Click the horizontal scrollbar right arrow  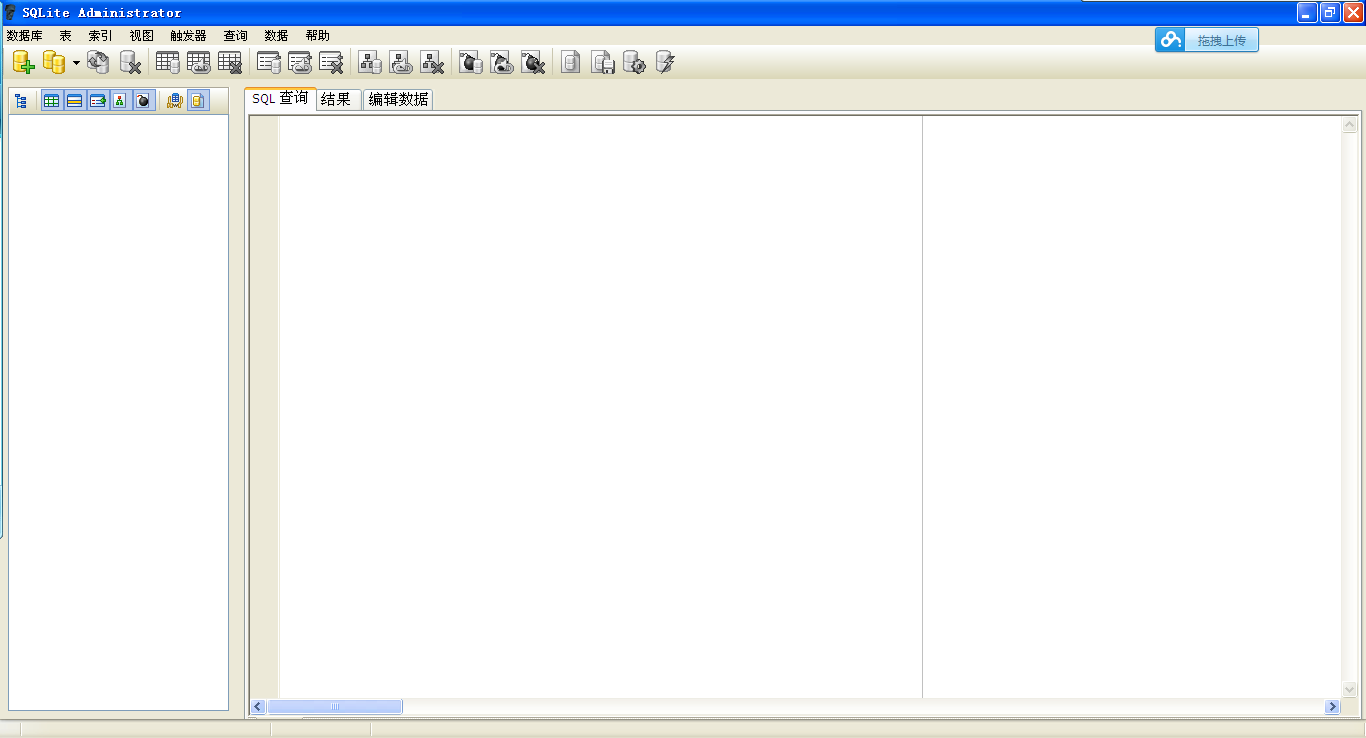pos(1332,707)
